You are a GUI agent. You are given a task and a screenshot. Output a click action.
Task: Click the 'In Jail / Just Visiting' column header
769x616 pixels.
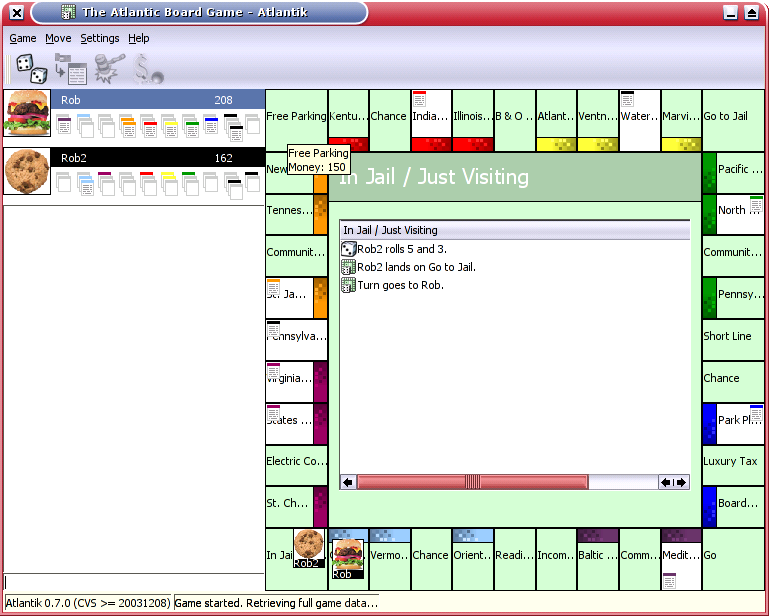tap(515, 230)
